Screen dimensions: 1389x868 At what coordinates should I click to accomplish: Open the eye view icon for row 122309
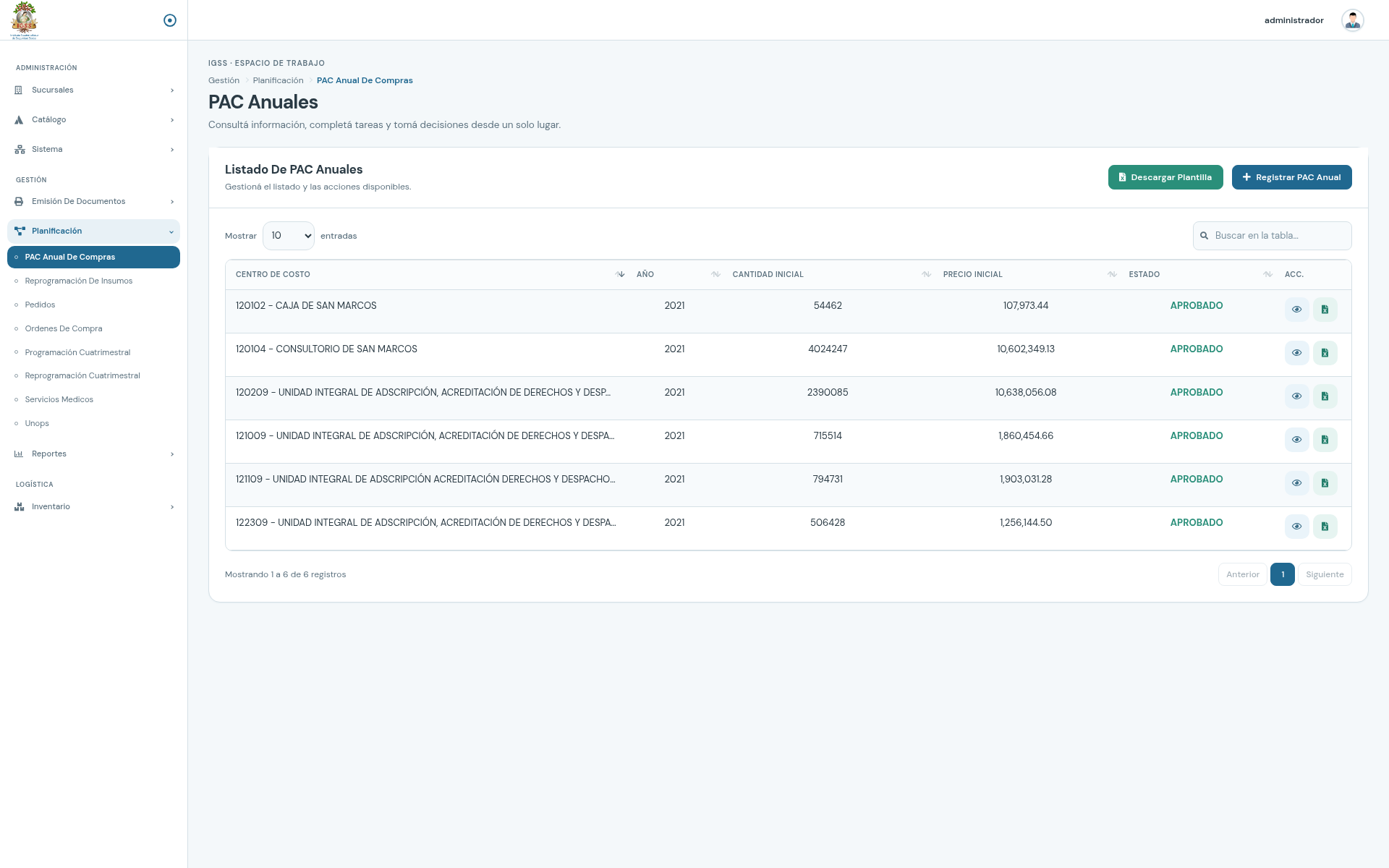(1296, 527)
